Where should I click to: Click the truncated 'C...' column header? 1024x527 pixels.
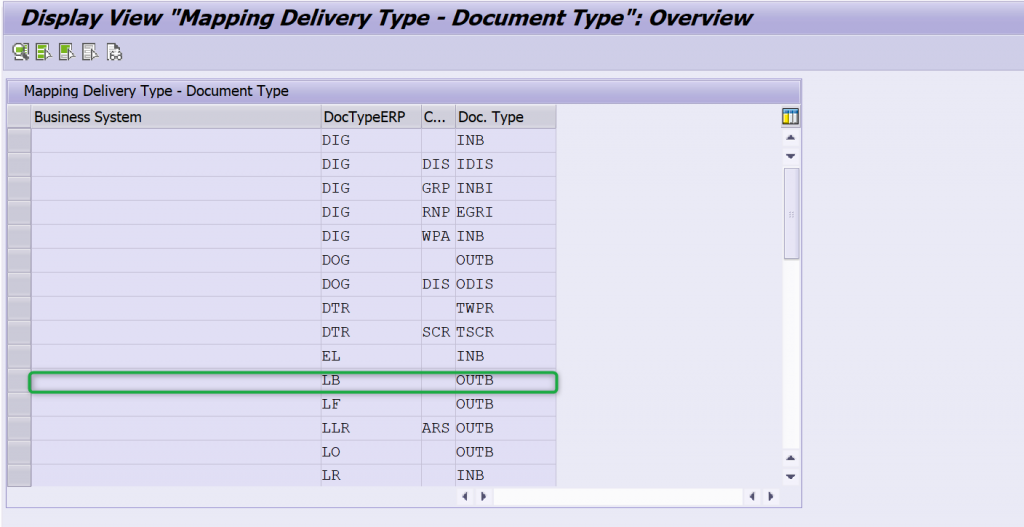tap(438, 117)
